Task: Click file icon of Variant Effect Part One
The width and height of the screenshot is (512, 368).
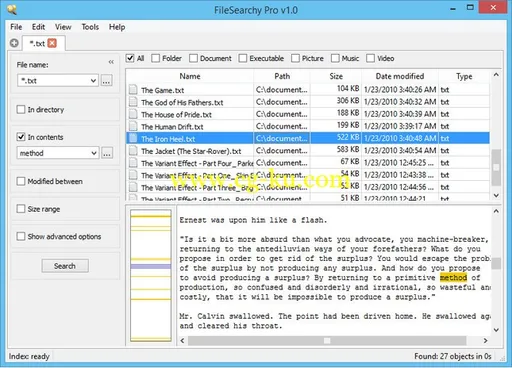Action: coord(133,175)
